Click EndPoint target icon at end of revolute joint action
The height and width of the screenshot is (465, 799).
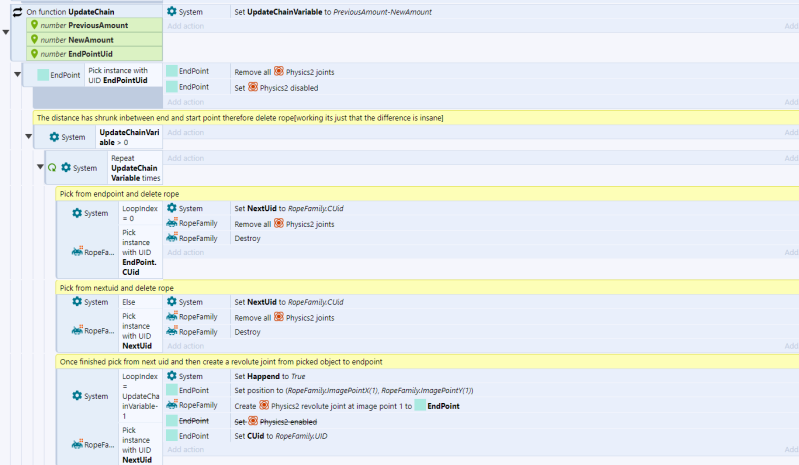pyautogui.click(x=420, y=405)
